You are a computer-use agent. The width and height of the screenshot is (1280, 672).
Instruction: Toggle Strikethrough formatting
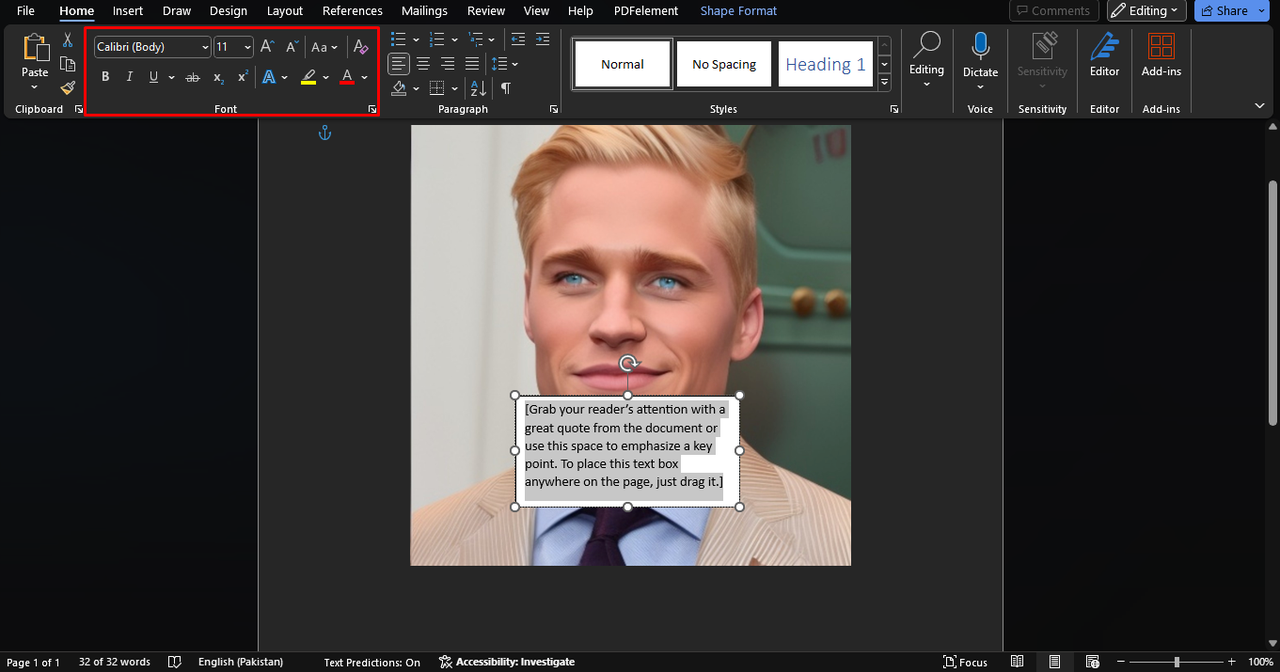tap(193, 77)
